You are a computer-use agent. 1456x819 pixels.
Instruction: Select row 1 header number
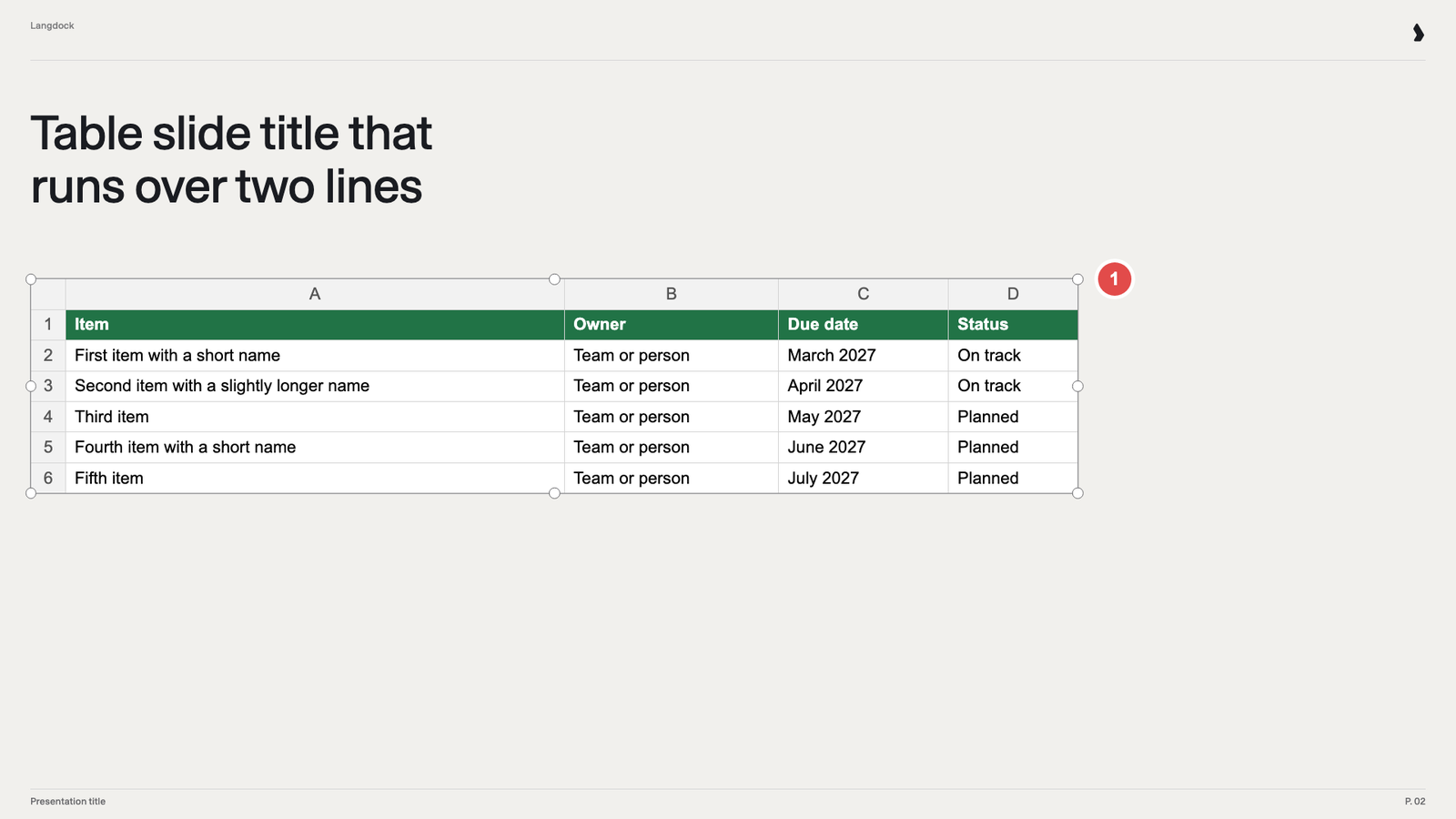click(48, 325)
